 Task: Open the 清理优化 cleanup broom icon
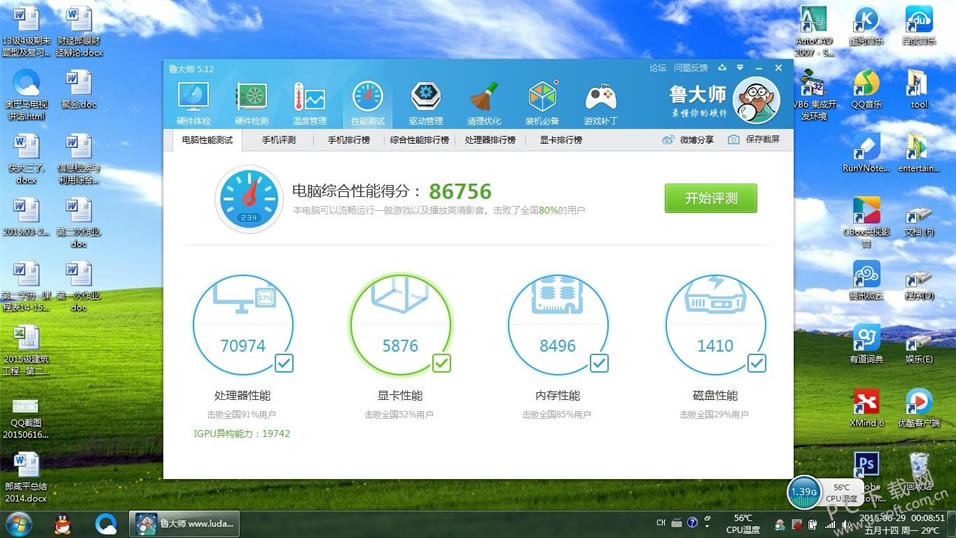[x=483, y=103]
